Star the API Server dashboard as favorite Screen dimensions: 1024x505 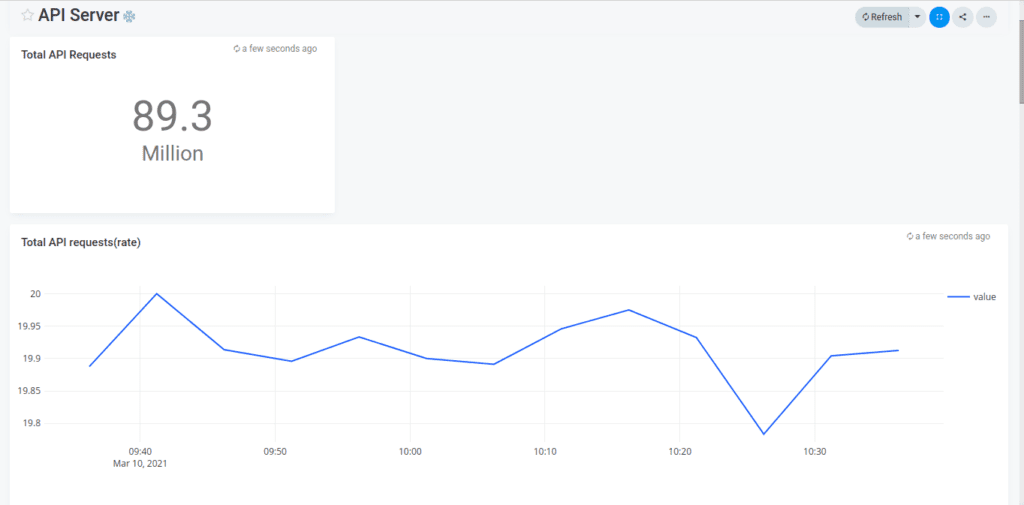click(x=27, y=16)
